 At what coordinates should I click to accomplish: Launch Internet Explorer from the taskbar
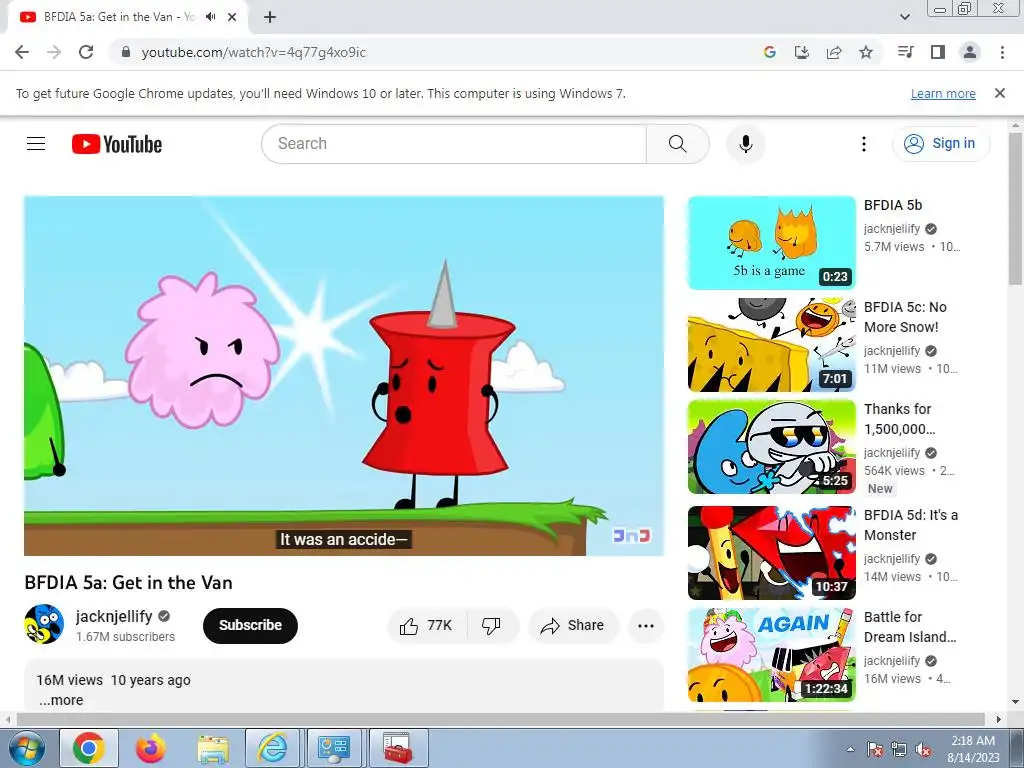[272, 748]
